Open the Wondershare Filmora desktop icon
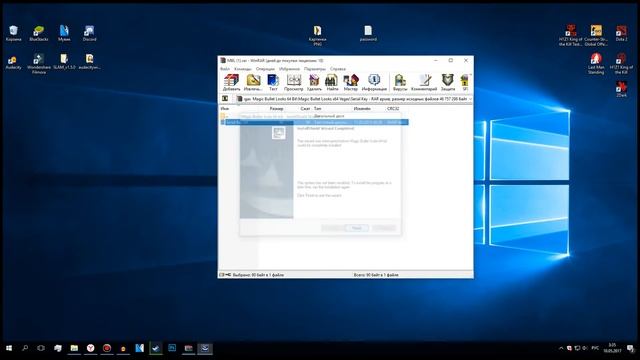This screenshot has width=640, height=360. 39,64
